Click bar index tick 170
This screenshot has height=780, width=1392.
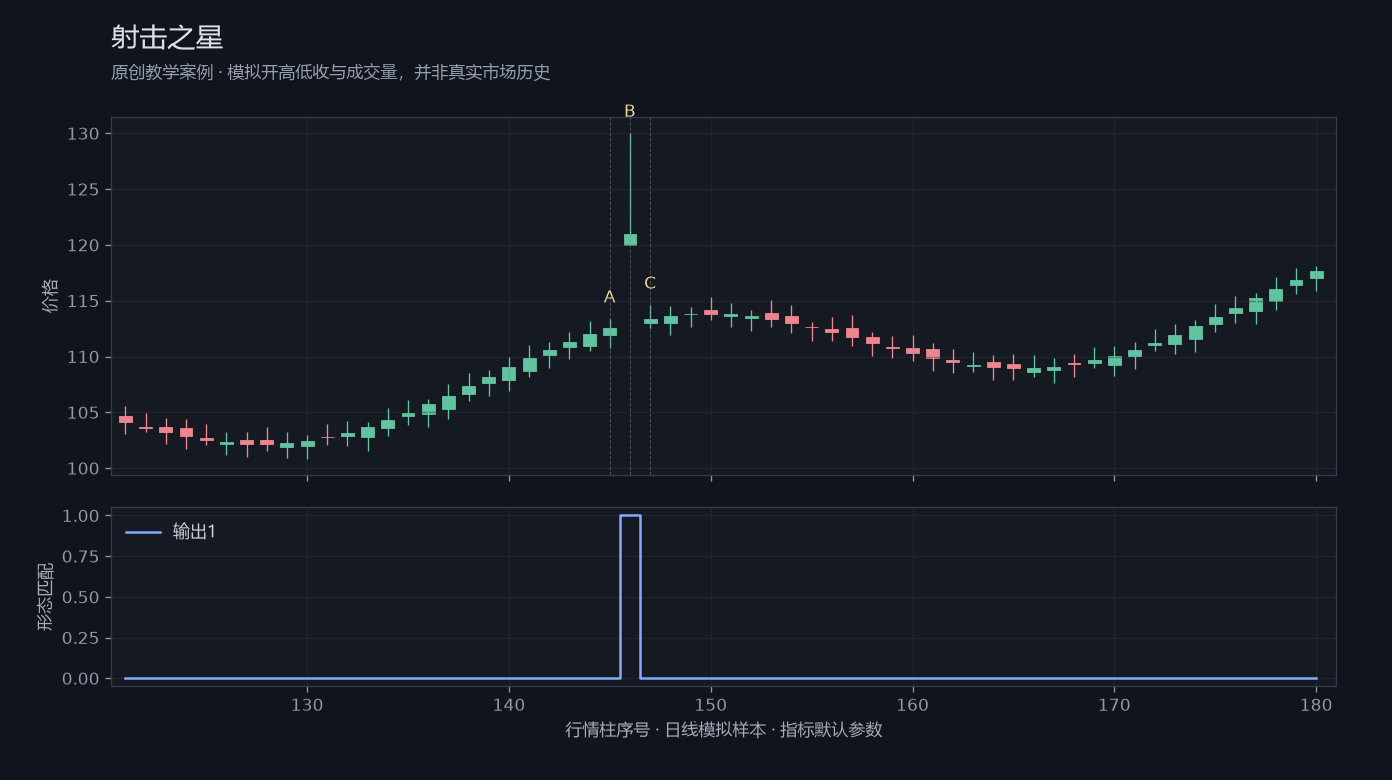[1114, 704]
